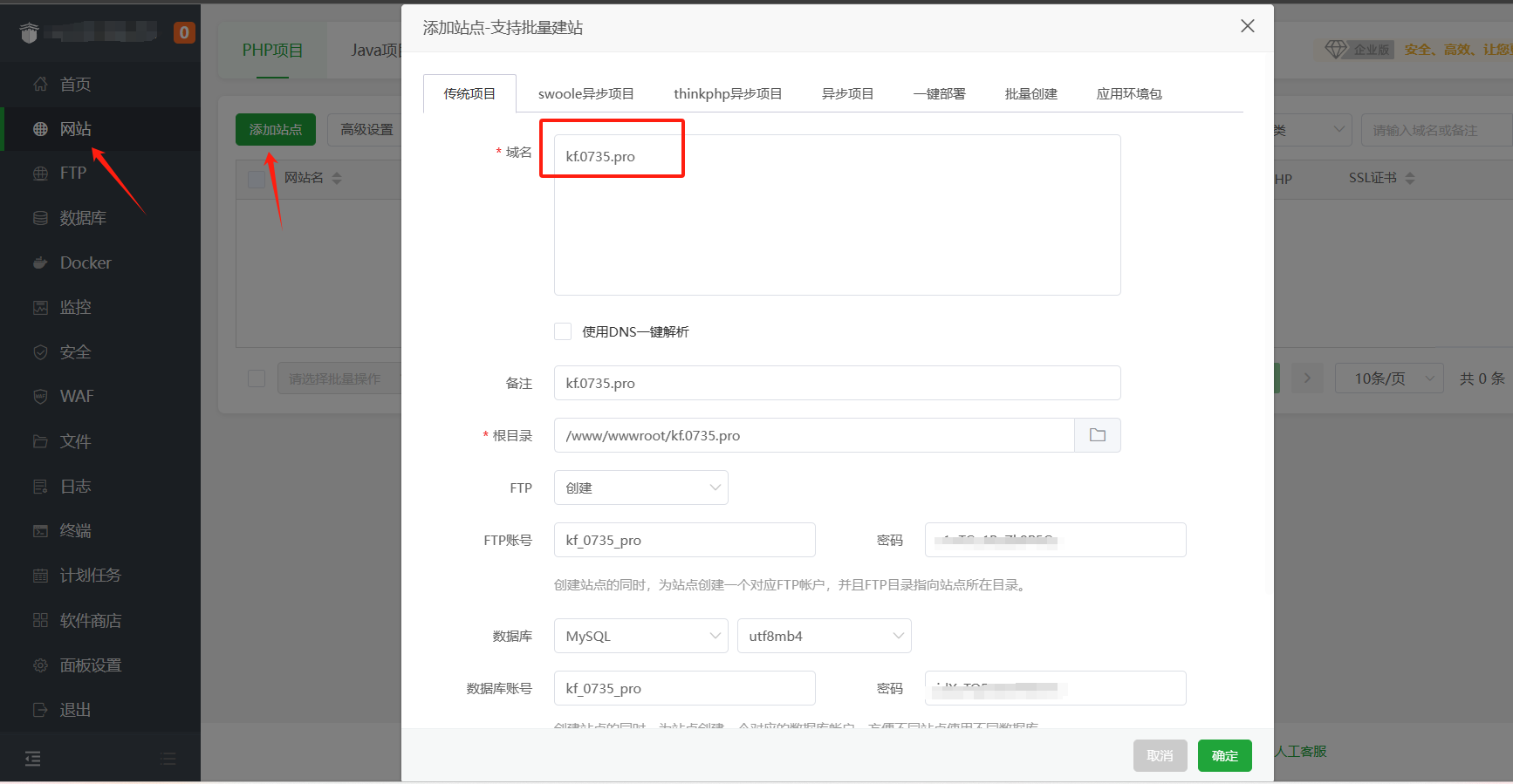
Task: Switch to swoole异步项目 tab
Action: click(x=586, y=93)
